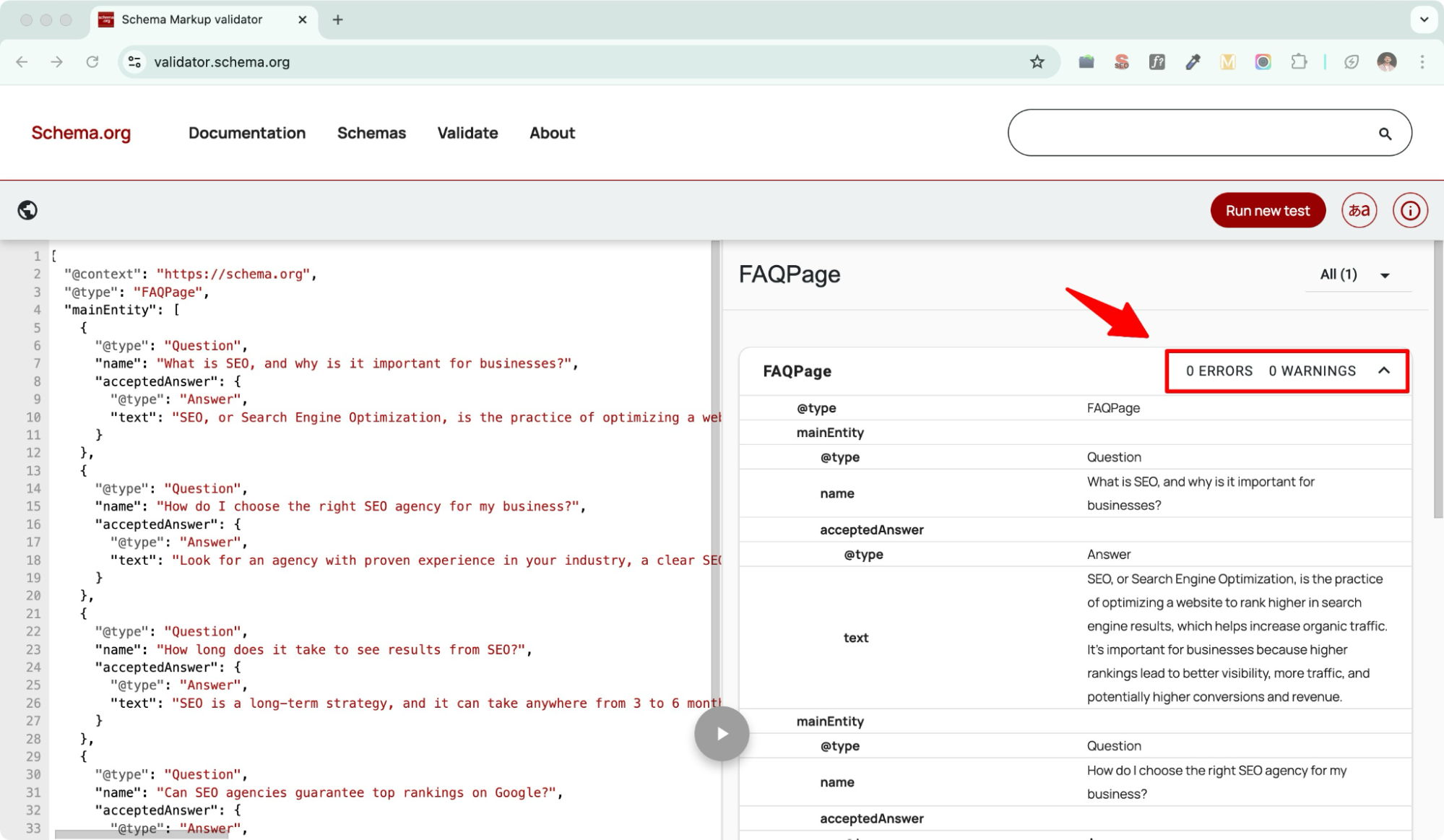Screen dimensions: 1444x840
Task: Select the eyedropper extension icon
Action: pyautogui.click(x=1192, y=62)
